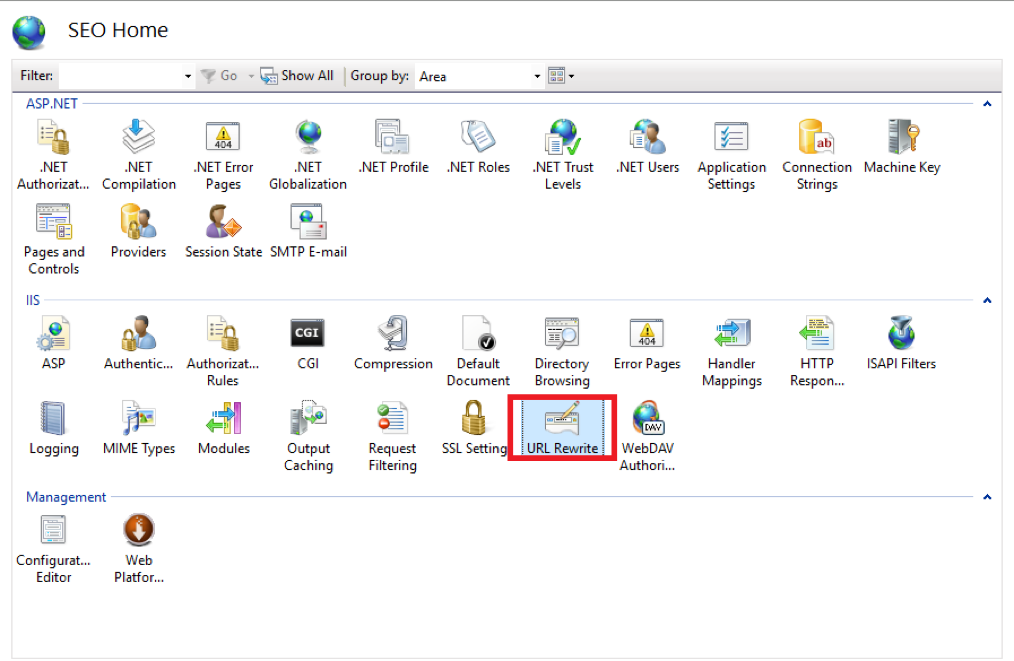Open Compression feature
Screen dimensions: 1014x661
393,343
